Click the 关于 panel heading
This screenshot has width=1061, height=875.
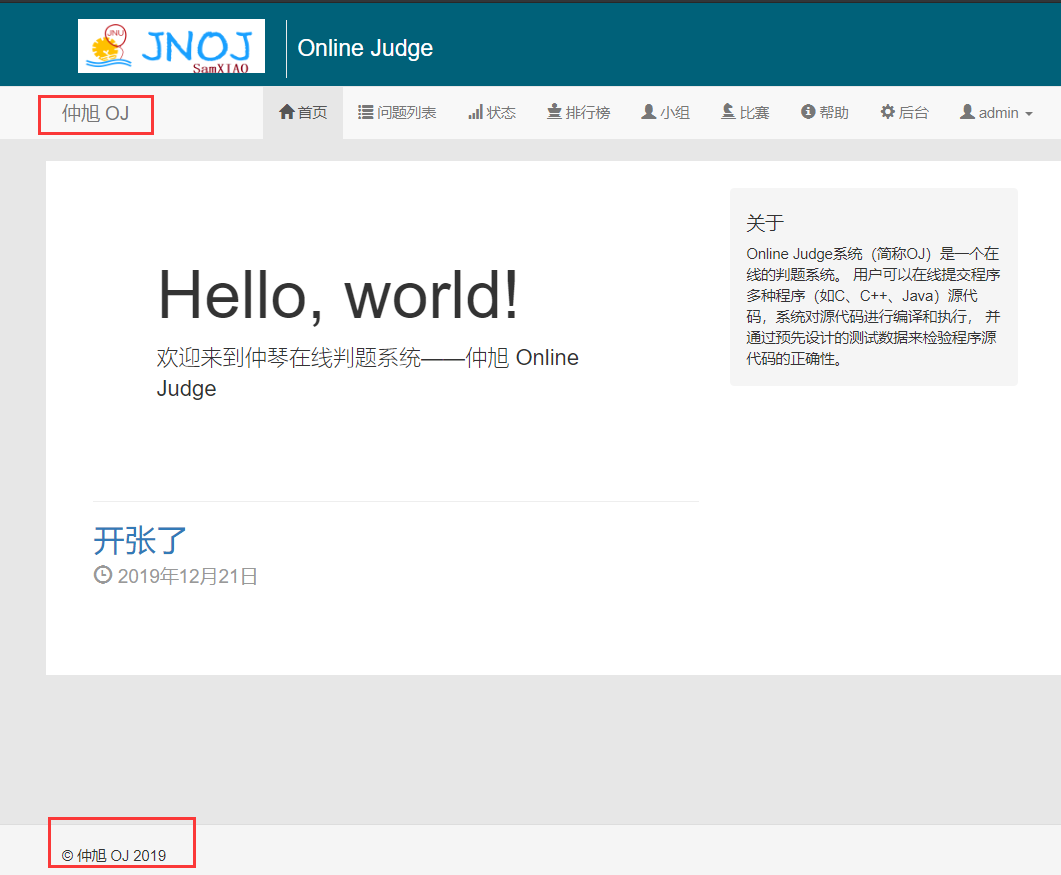[765, 223]
